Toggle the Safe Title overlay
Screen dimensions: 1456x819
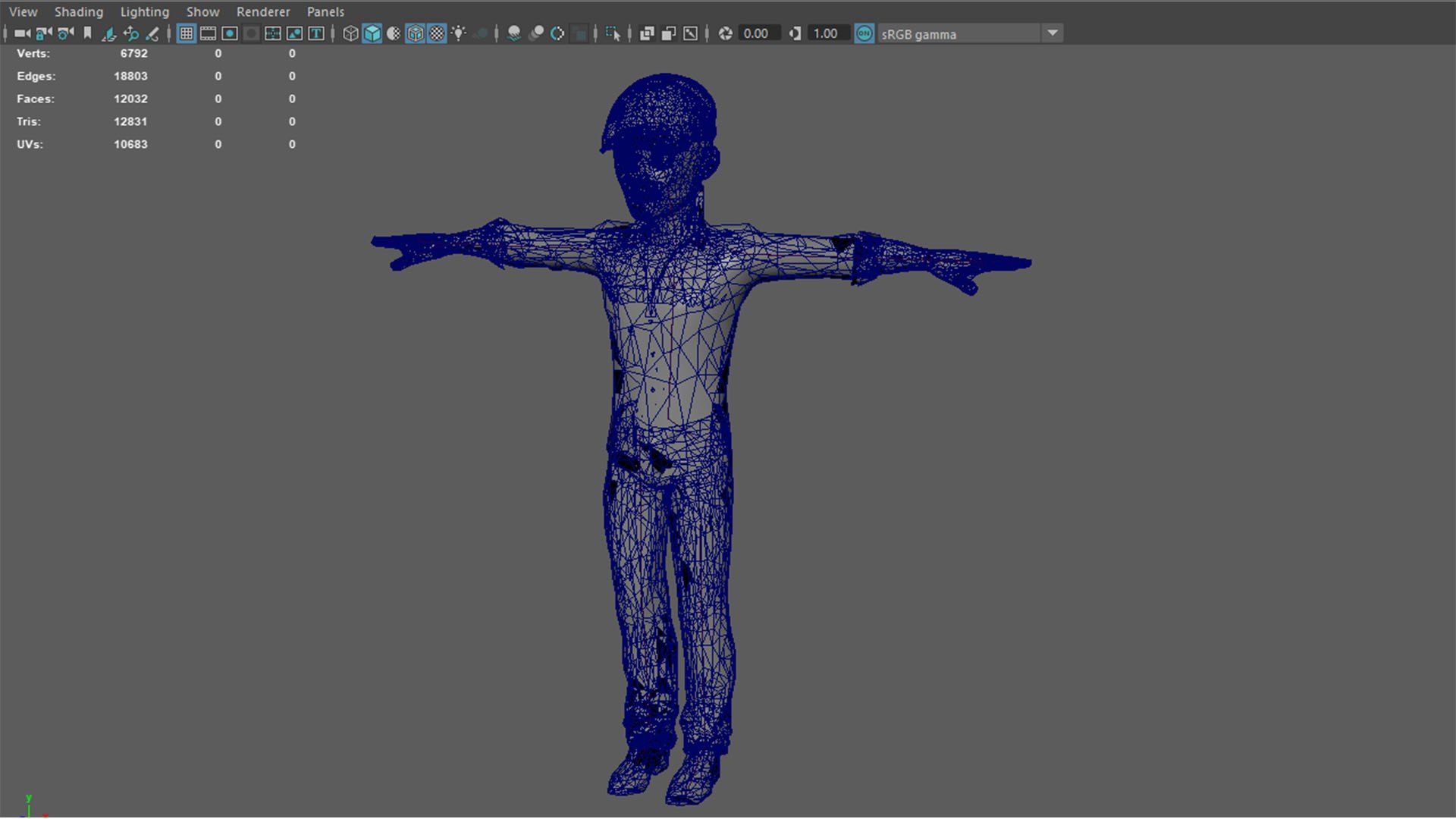(316, 33)
